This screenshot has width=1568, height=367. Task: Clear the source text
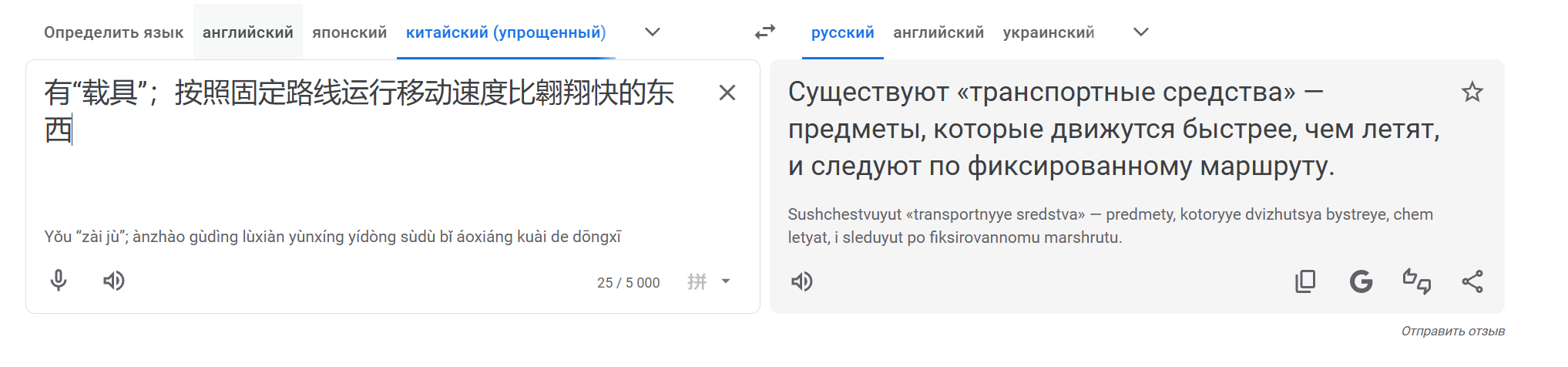coord(727,93)
